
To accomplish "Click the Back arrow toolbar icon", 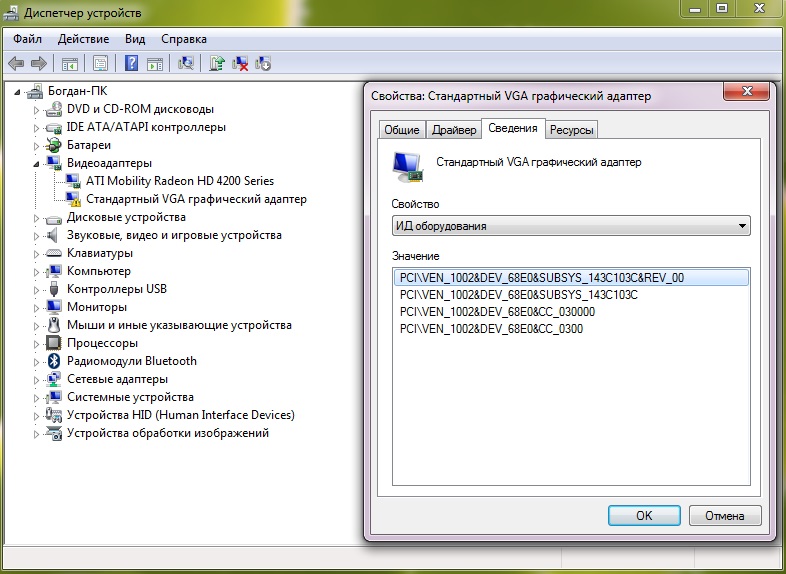I will [16, 64].
